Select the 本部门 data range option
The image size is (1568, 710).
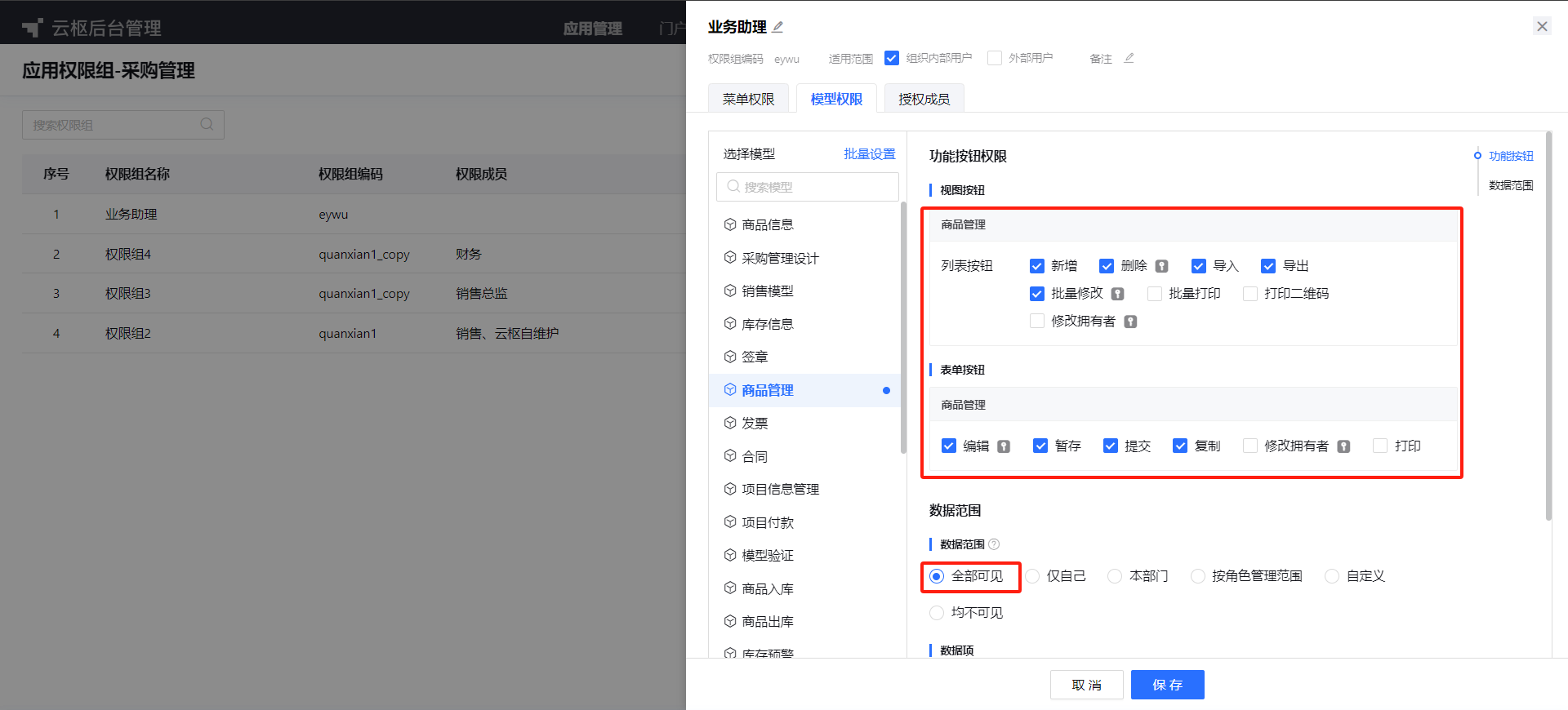click(1115, 576)
